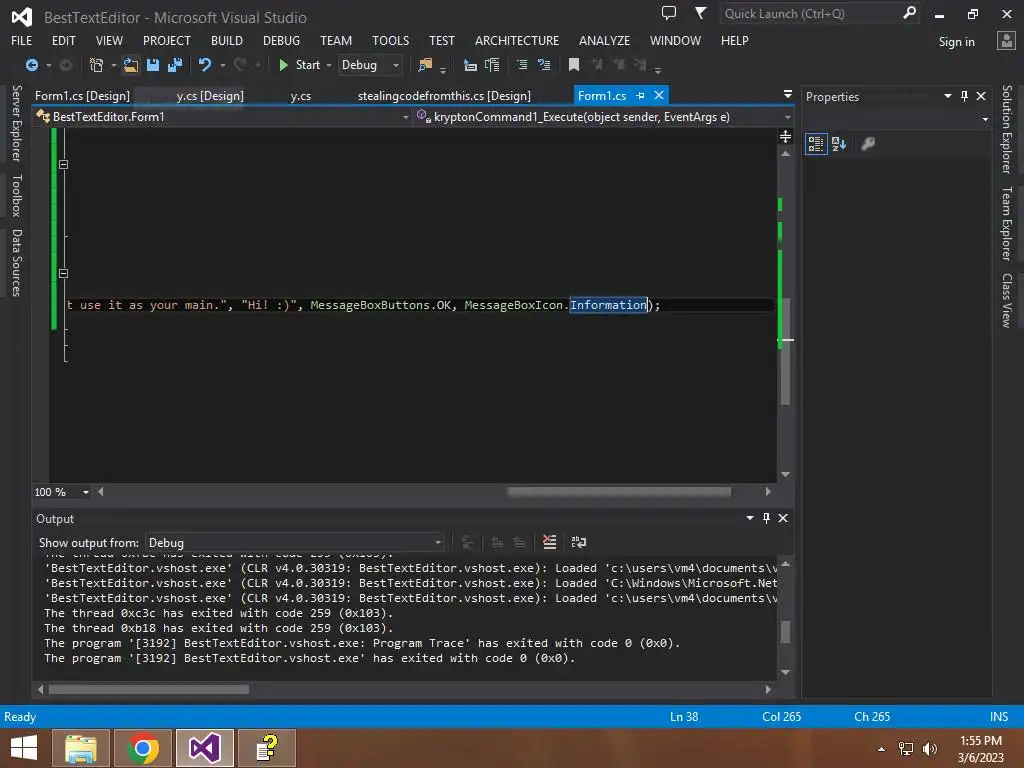The width and height of the screenshot is (1024, 768).
Task: Expand the BestTextEditor.Form1 class dropdown
Action: point(405,117)
